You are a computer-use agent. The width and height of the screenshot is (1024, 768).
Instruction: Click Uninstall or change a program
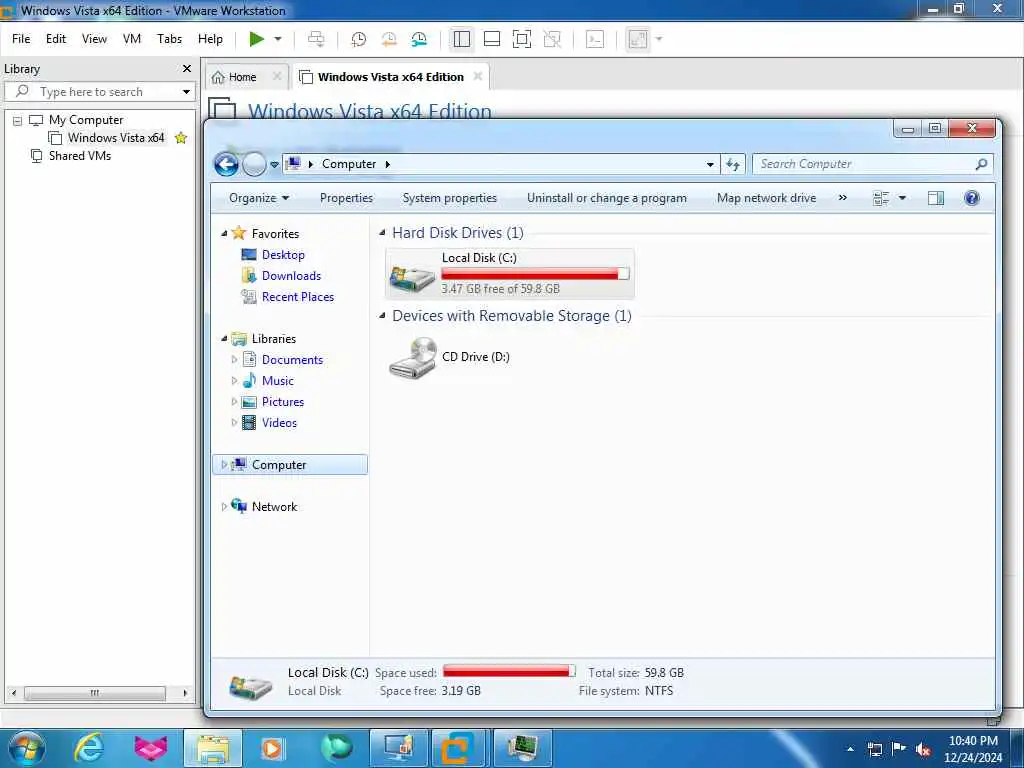[607, 198]
